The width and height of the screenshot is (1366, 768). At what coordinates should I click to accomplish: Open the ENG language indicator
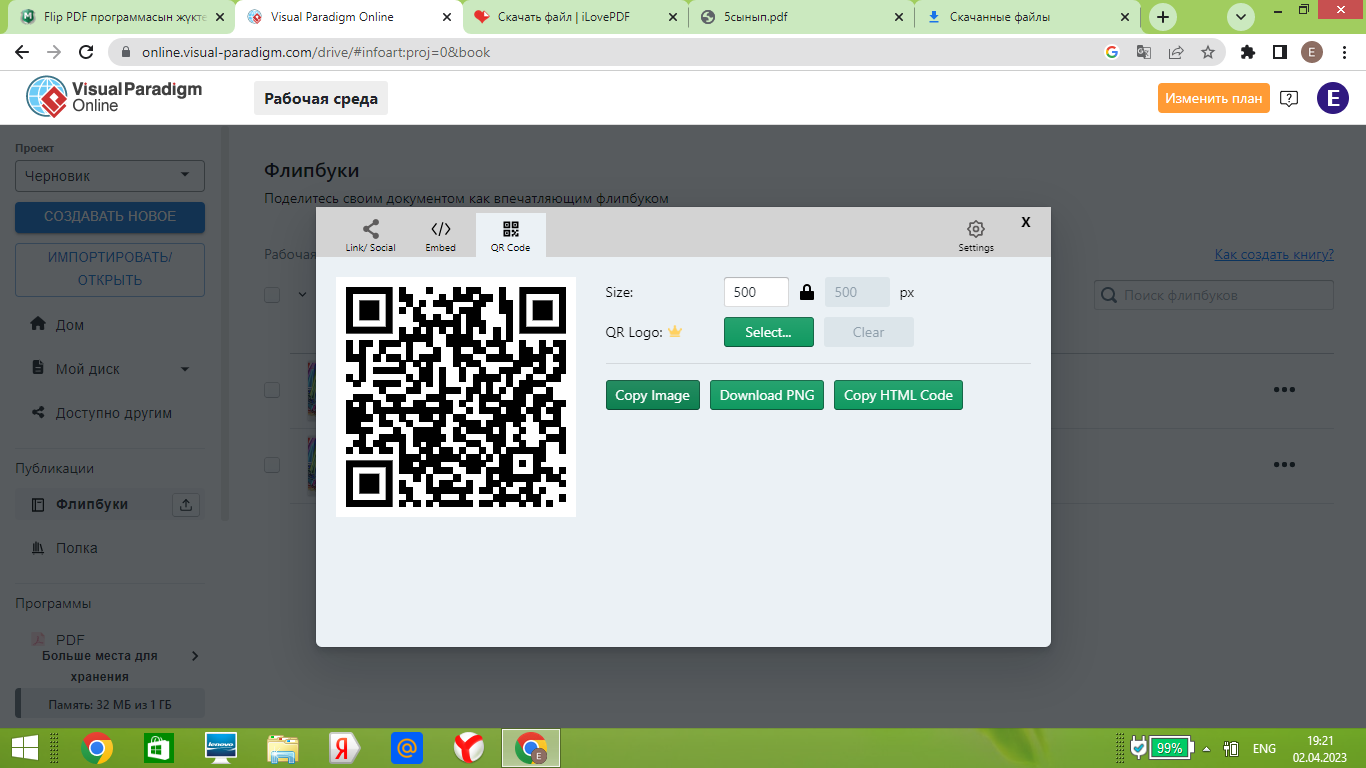[1264, 748]
